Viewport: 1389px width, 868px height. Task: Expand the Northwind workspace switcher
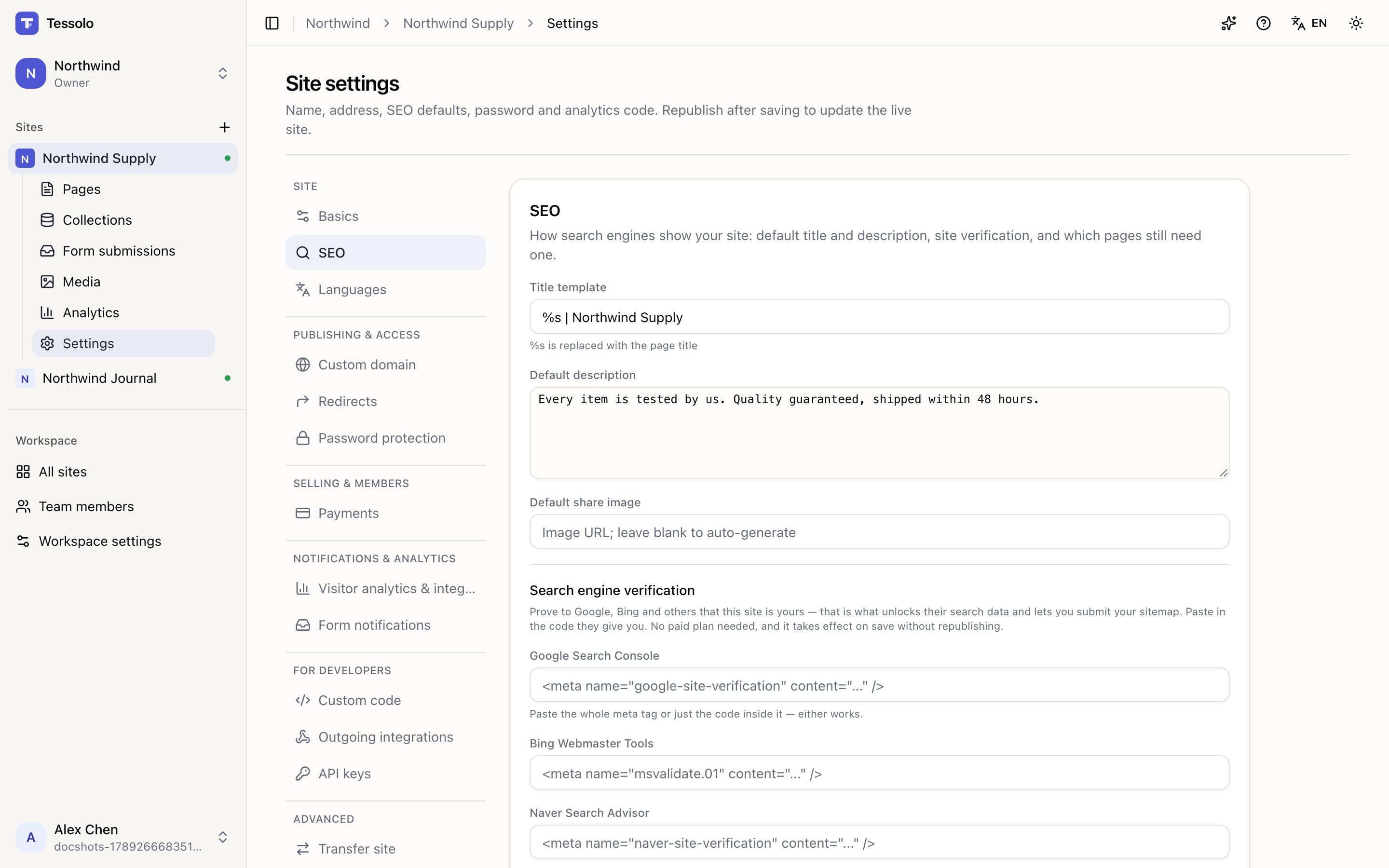[x=123, y=73]
